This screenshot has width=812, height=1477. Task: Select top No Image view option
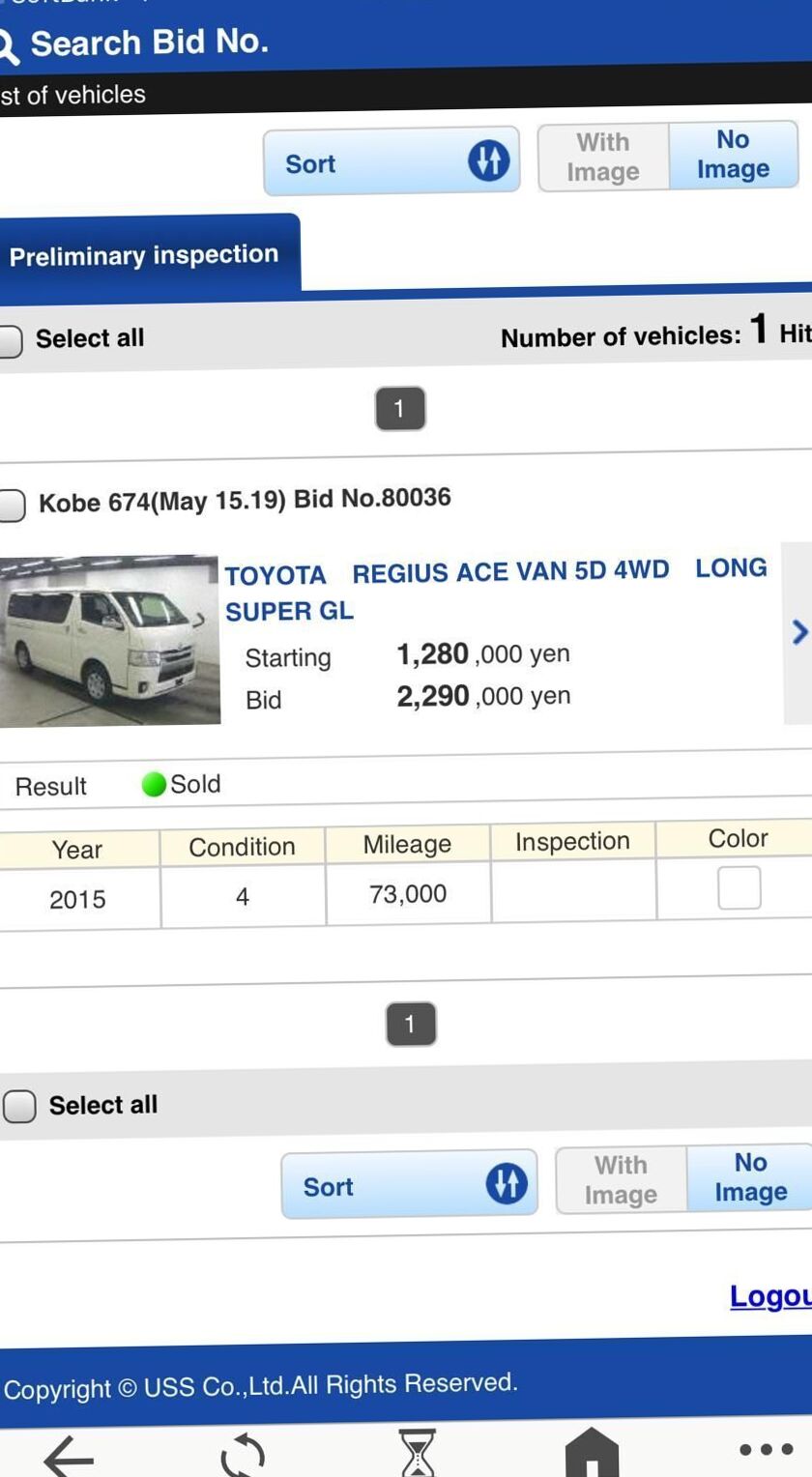tap(733, 155)
